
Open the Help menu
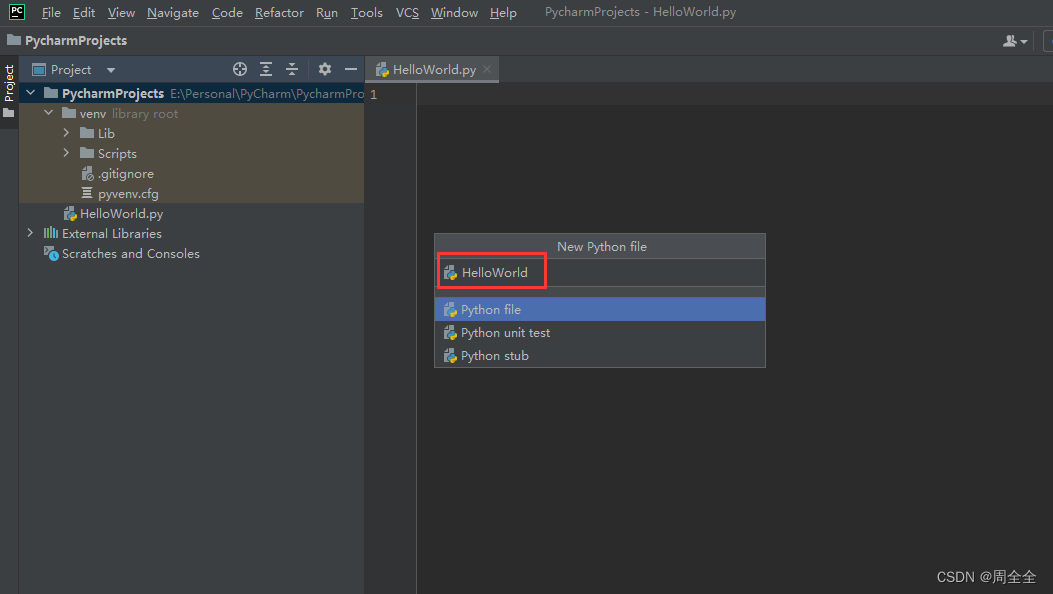coord(503,13)
